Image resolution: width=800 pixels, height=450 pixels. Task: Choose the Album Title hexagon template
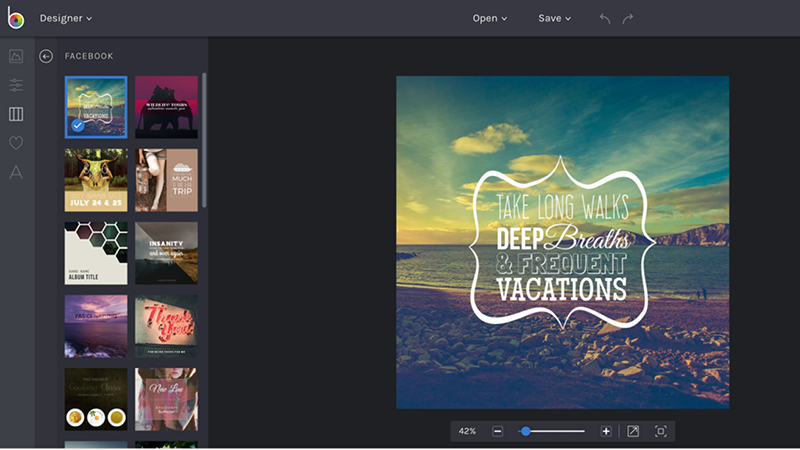tap(96, 253)
